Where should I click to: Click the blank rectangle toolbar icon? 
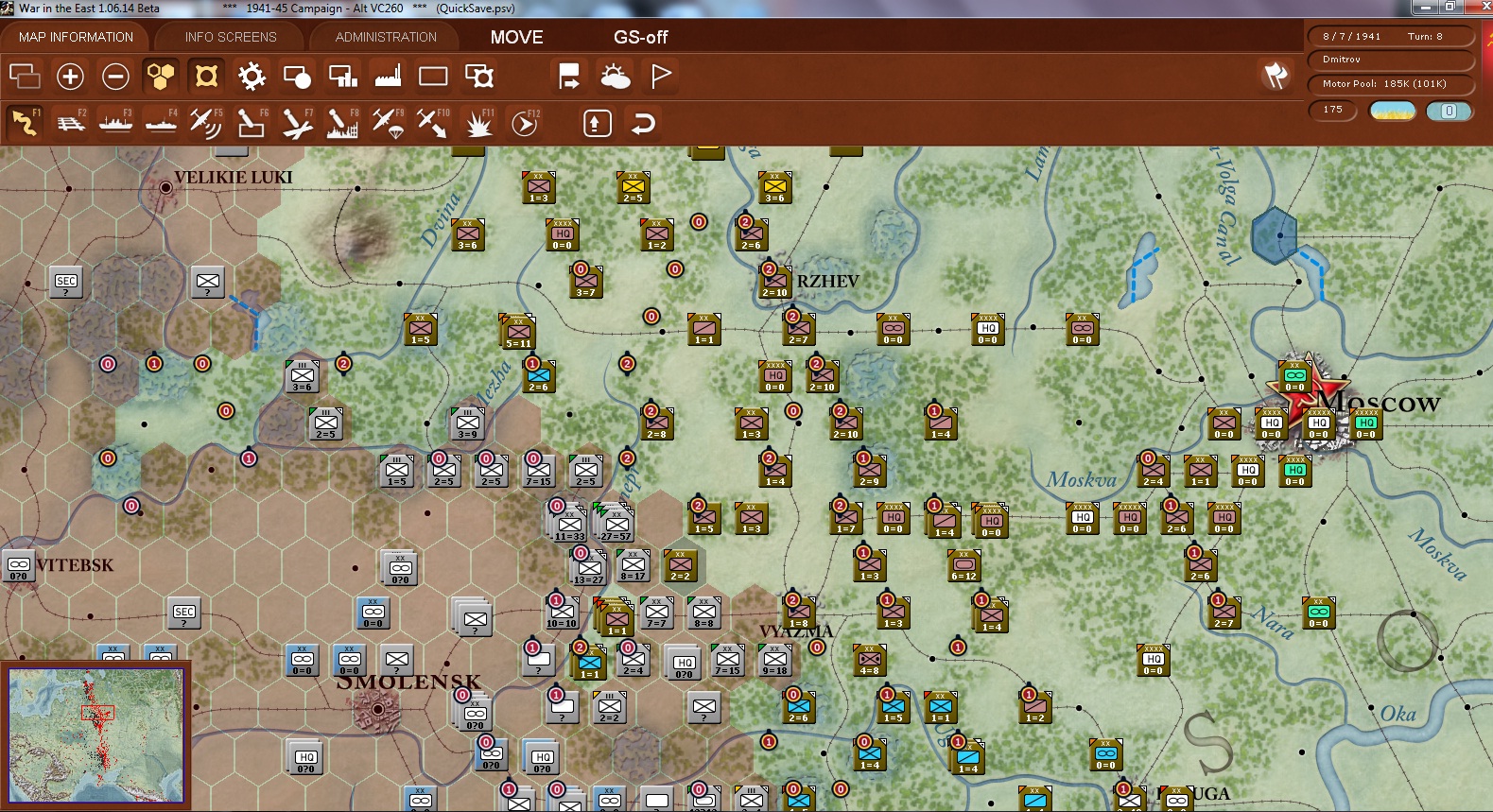(433, 76)
